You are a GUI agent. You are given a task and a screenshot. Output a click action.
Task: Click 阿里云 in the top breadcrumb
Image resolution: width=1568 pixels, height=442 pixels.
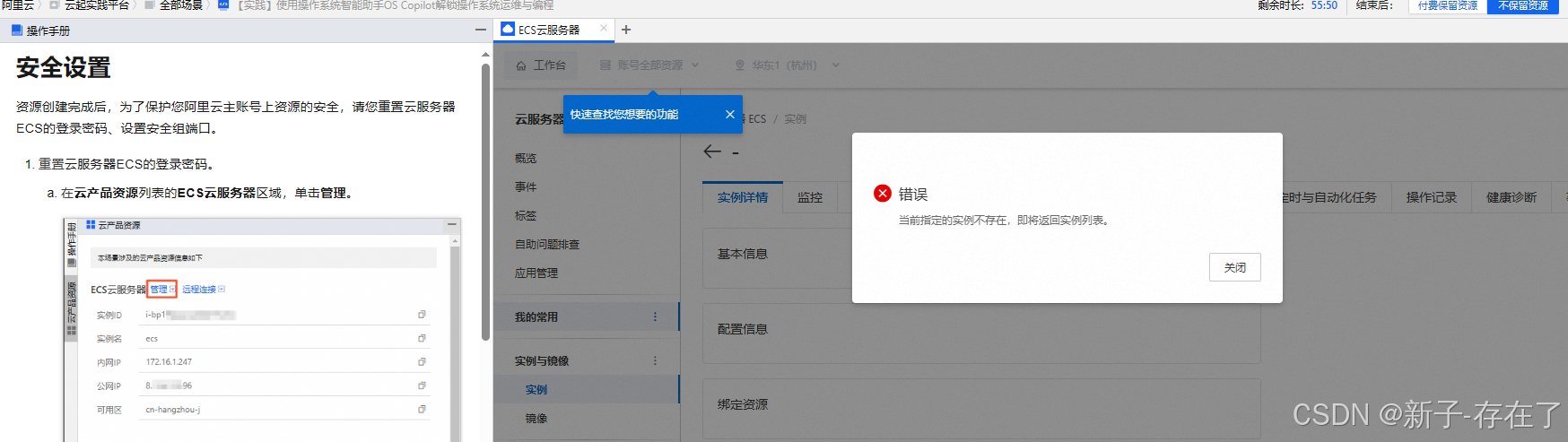(17, 6)
